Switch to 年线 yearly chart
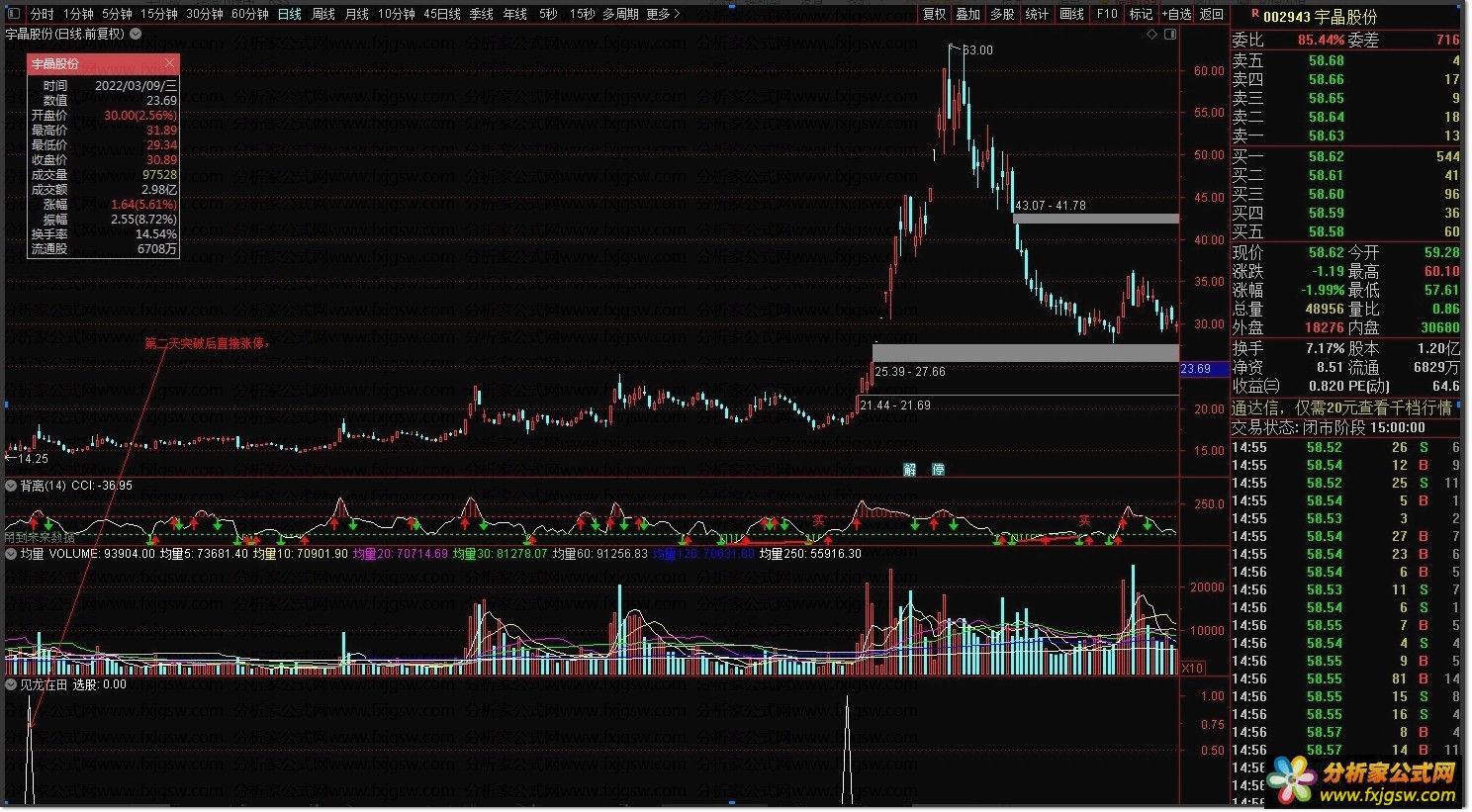Viewport: 1472px width, 812px height. (515, 14)
